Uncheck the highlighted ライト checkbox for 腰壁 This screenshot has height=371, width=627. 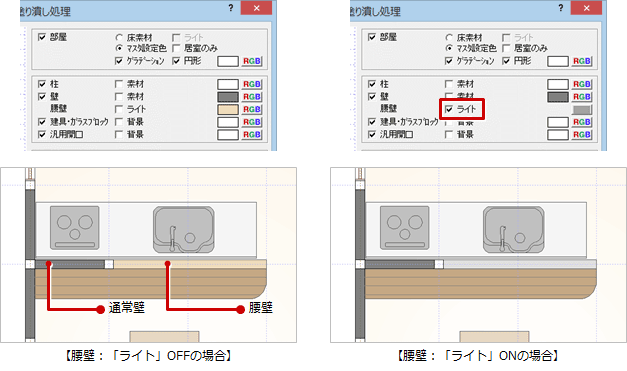449,109
